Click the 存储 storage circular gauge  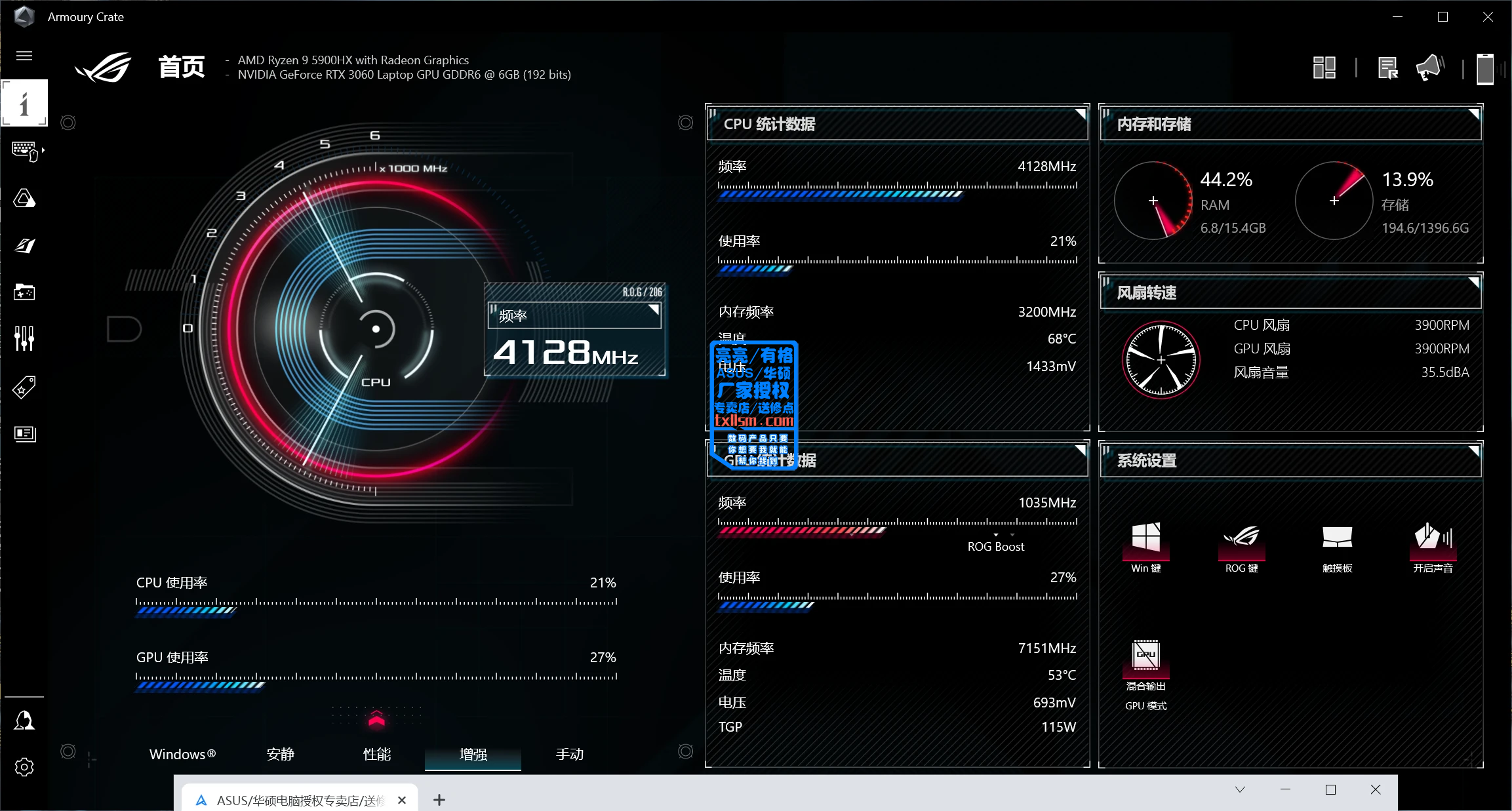pyautogui.click(x=1334, y=201)
